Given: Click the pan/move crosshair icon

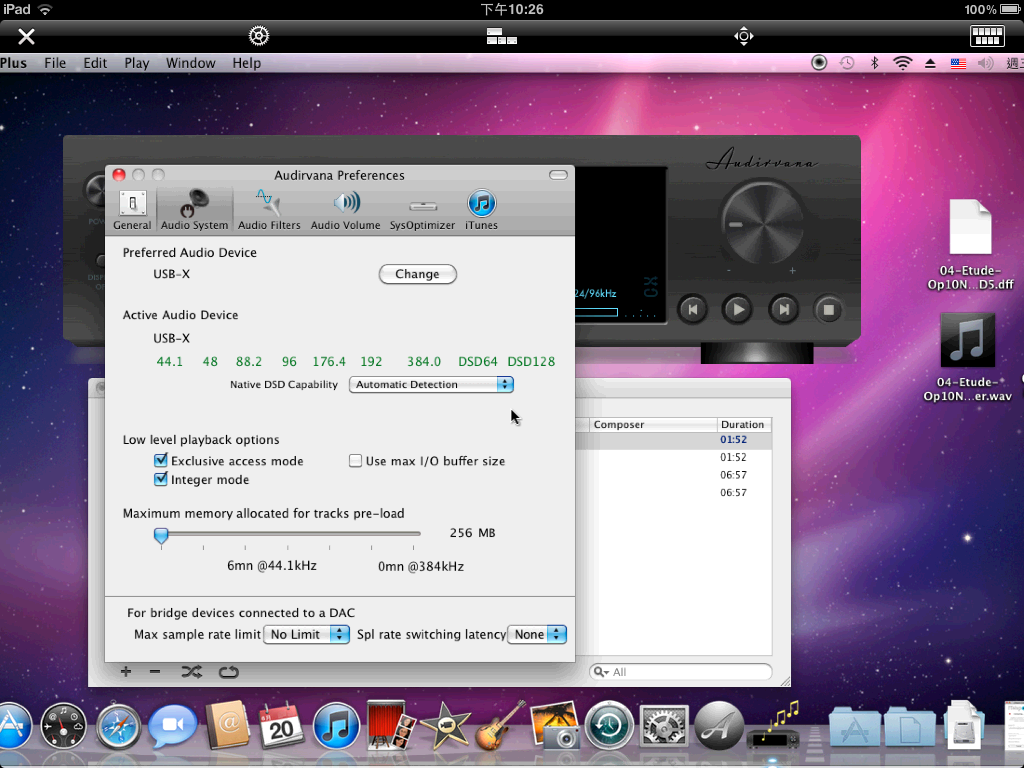Looking at the screenshot, I should [x=744, y=36].
